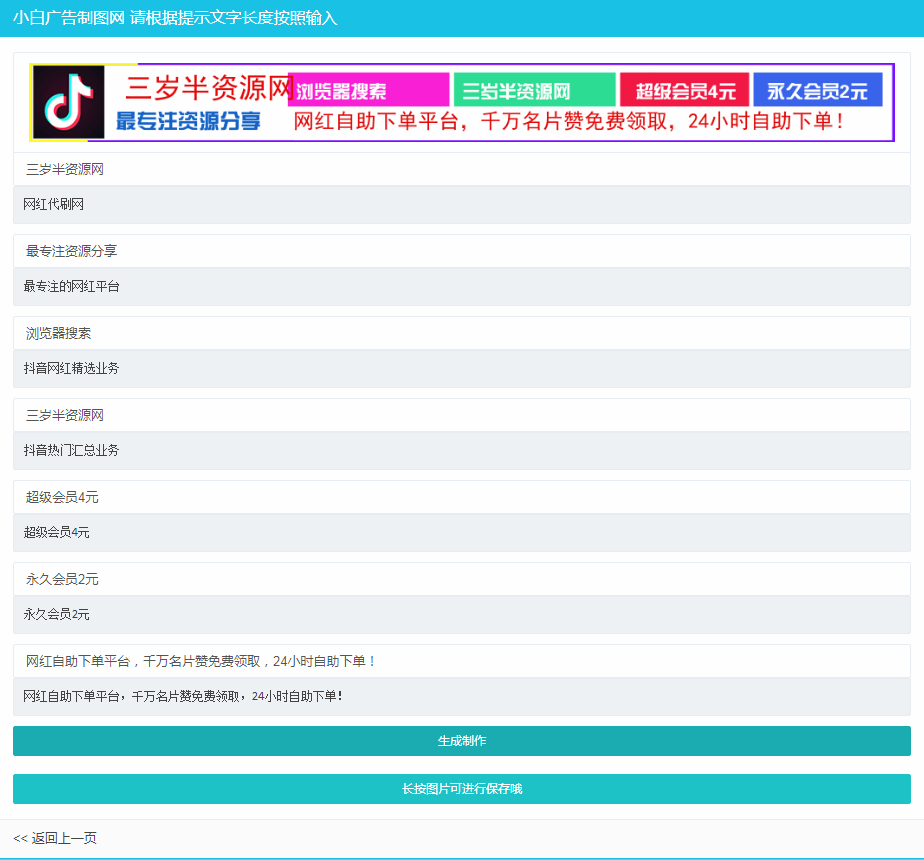Click the pink 浏览器搜索 banner tag
The width and height of the screenshot is (924, 860).
pos(368,91)
